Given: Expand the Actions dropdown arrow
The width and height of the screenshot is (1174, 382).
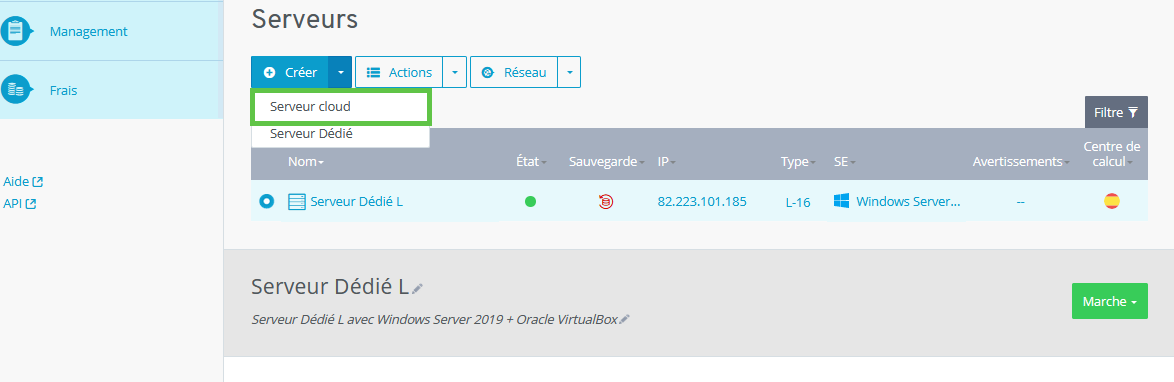Looking at the screenshot, I should click(454, 73).
